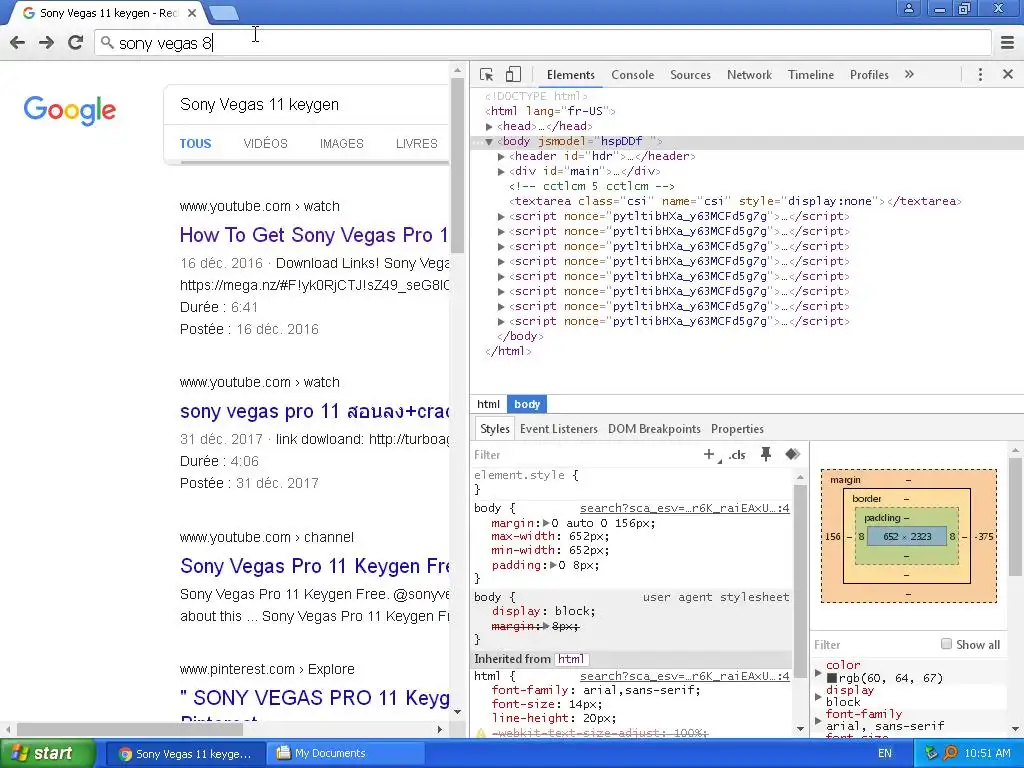
Task: Open the Network tab
Action: pos(749,74)
